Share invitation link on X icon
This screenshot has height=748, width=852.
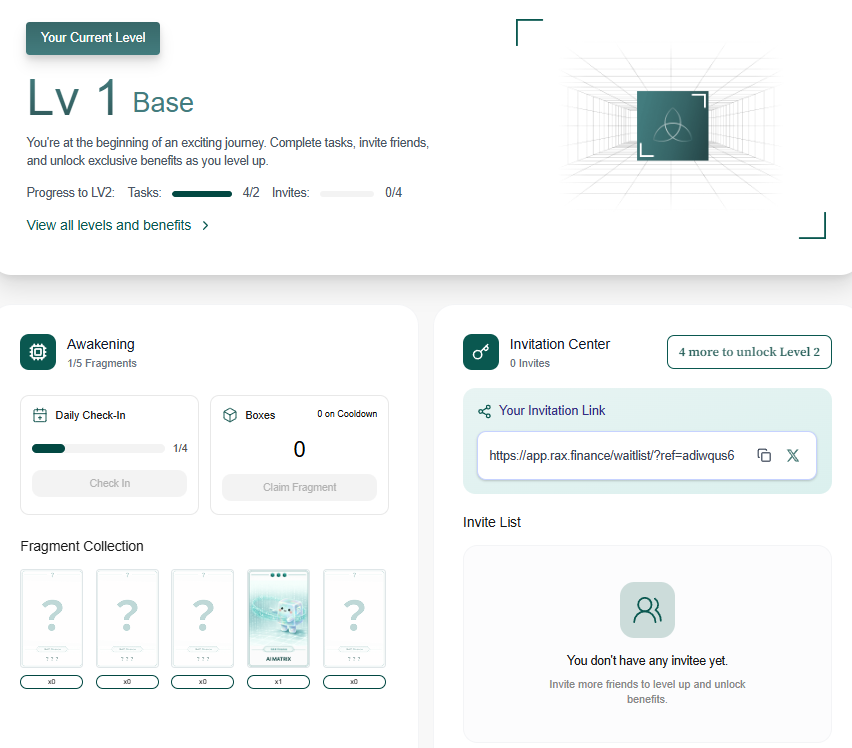[793, 455]
